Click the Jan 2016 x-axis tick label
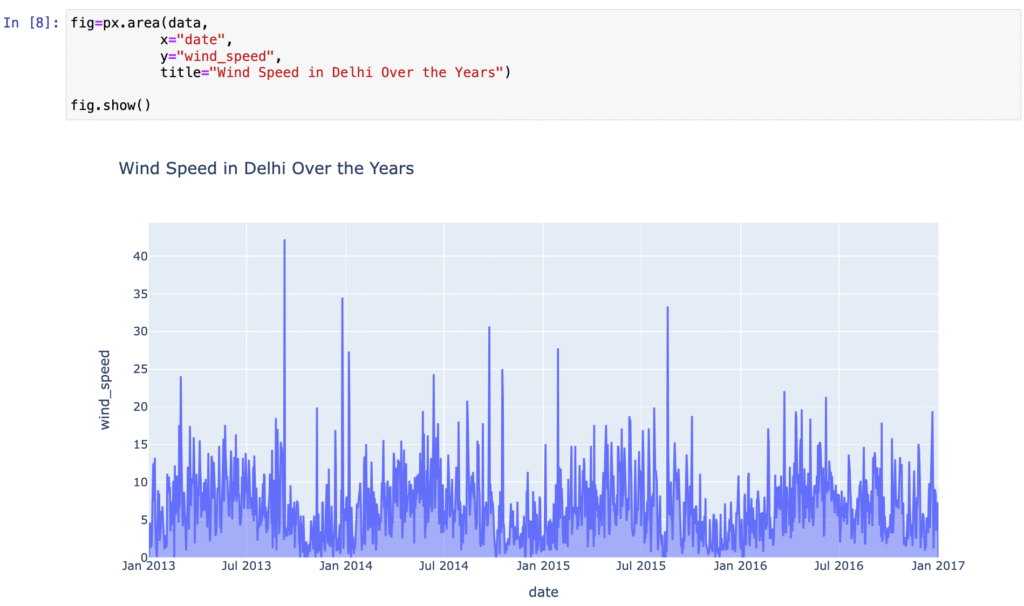Screen dimensions: 1024x606 [x=740, y=566]
